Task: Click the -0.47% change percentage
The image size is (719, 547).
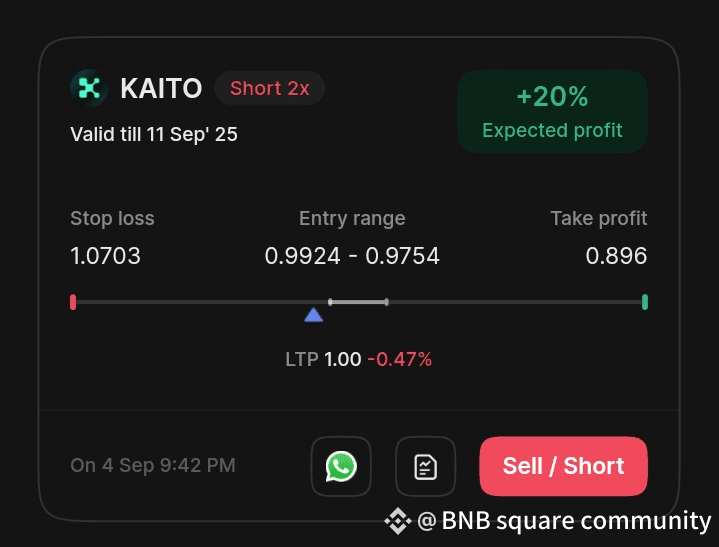Action: (400, 359)
